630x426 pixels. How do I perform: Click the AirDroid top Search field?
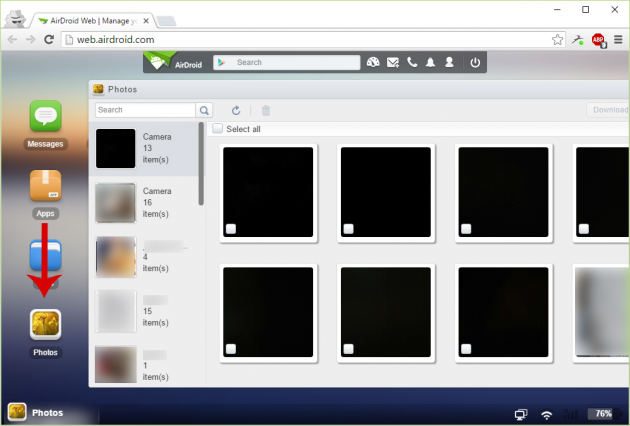286,62
